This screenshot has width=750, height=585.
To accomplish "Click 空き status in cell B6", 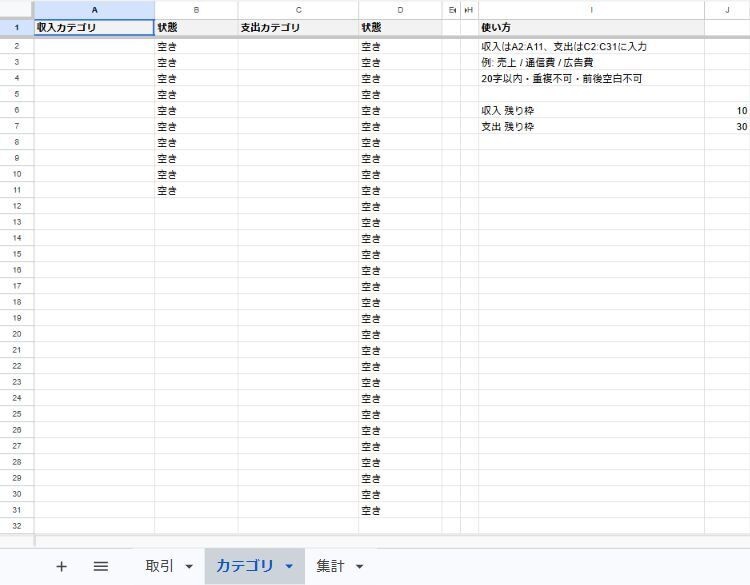I will [196, 110].
